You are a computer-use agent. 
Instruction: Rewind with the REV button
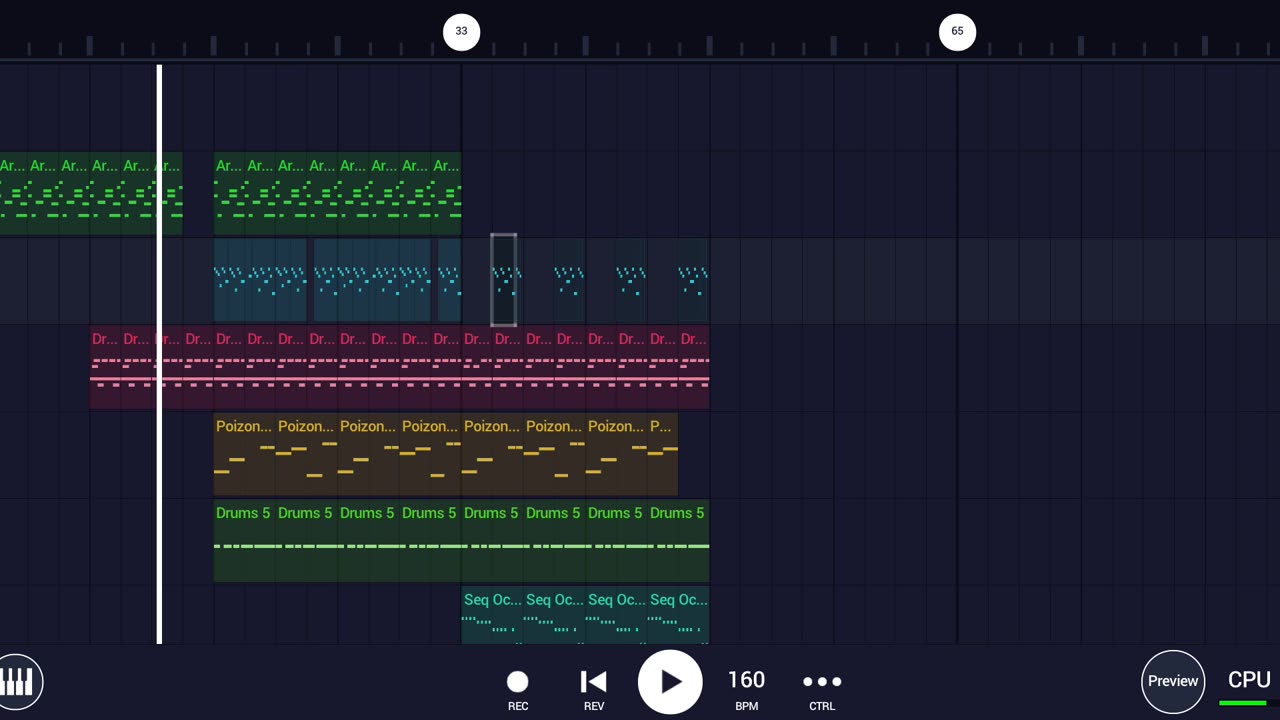point(594,690)
